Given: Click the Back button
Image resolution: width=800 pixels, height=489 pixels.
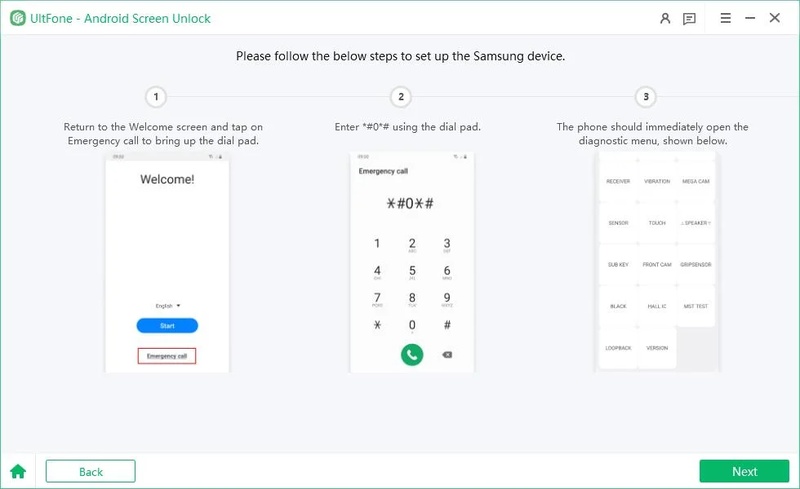Looking at the screenshot, I should tap(90, 471).
